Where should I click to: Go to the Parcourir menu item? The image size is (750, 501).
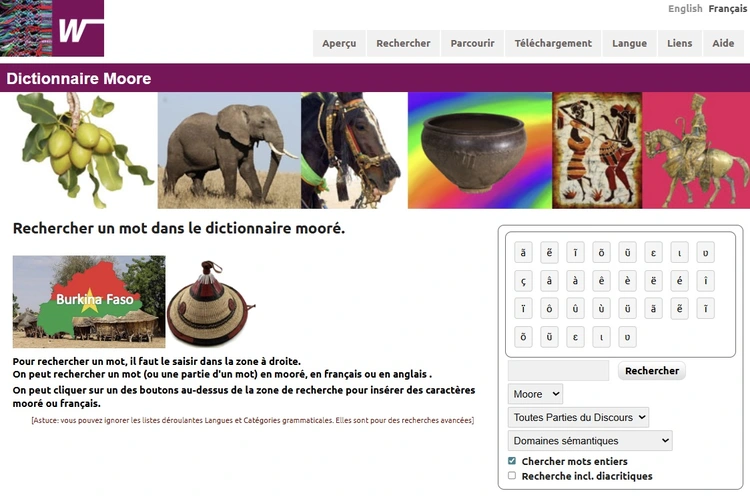(472, 43)
